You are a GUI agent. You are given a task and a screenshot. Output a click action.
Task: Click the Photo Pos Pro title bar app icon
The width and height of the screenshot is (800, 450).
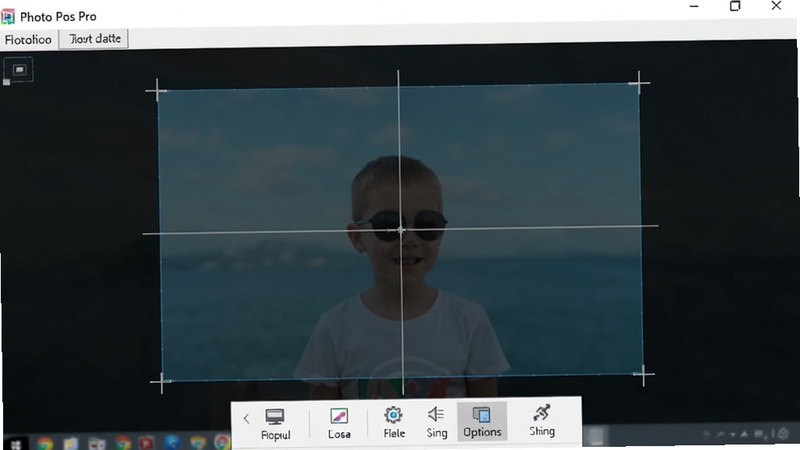click(x=8, y=17)
